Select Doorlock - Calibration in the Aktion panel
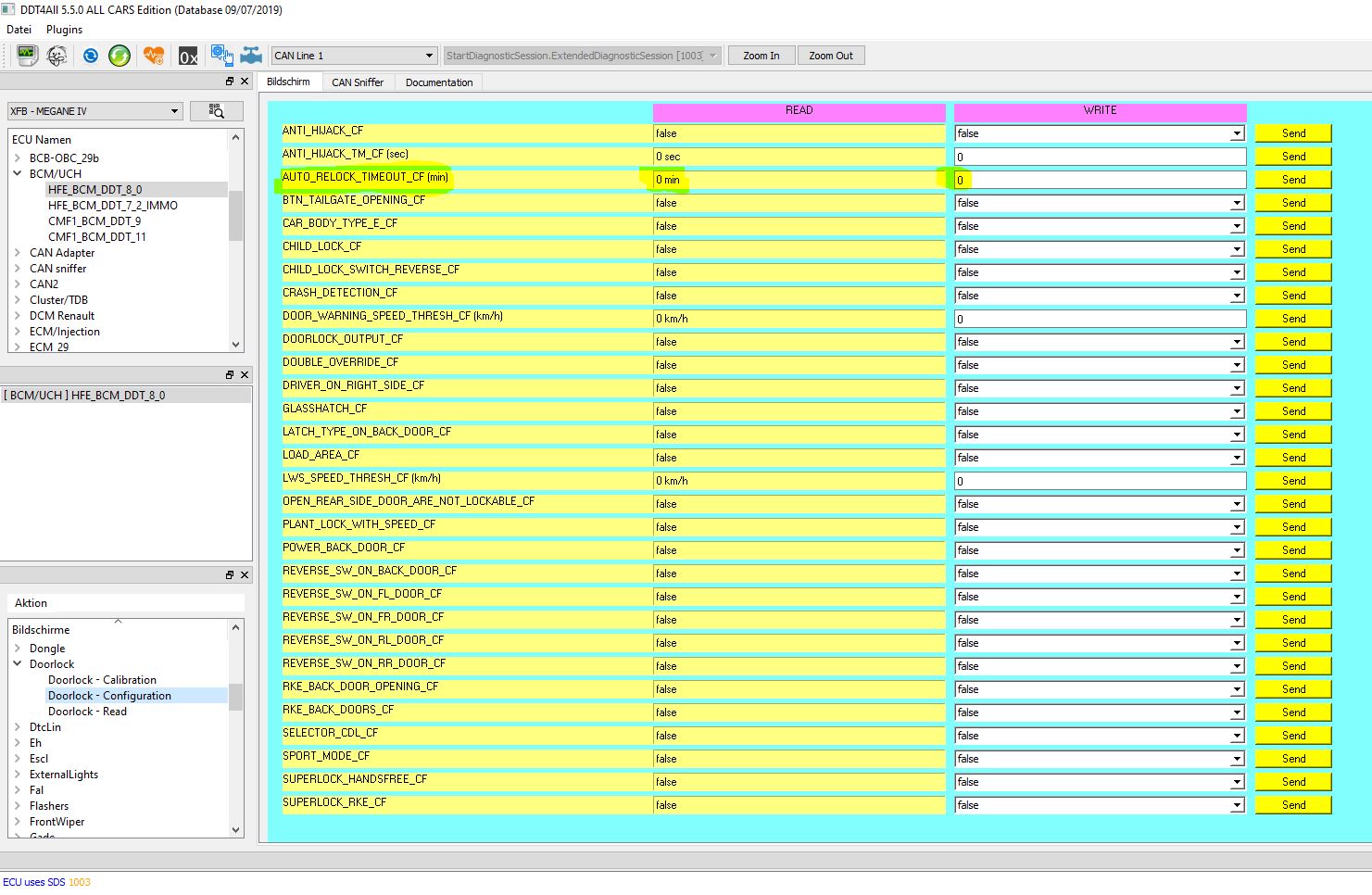Viewport: 1372px width, 895px height. tap(102, 679)
